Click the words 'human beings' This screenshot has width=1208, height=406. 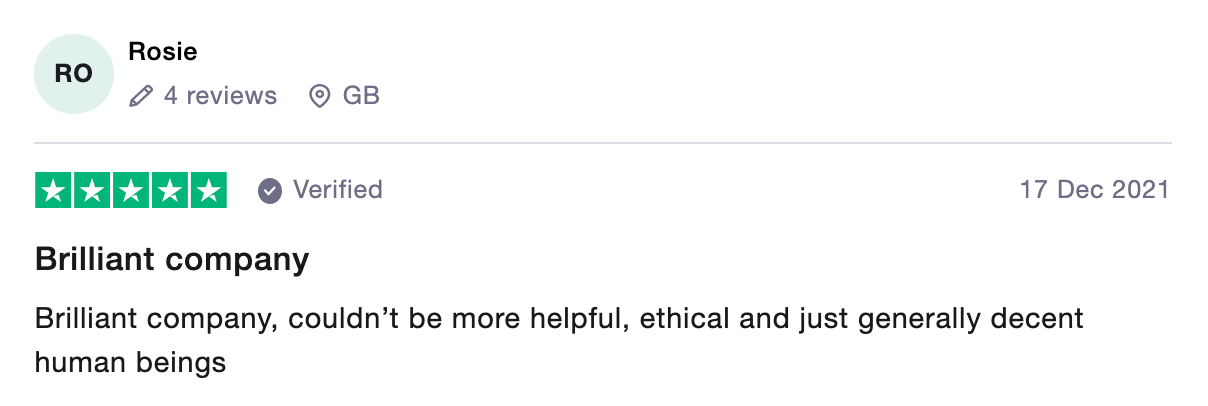[131, 362]
